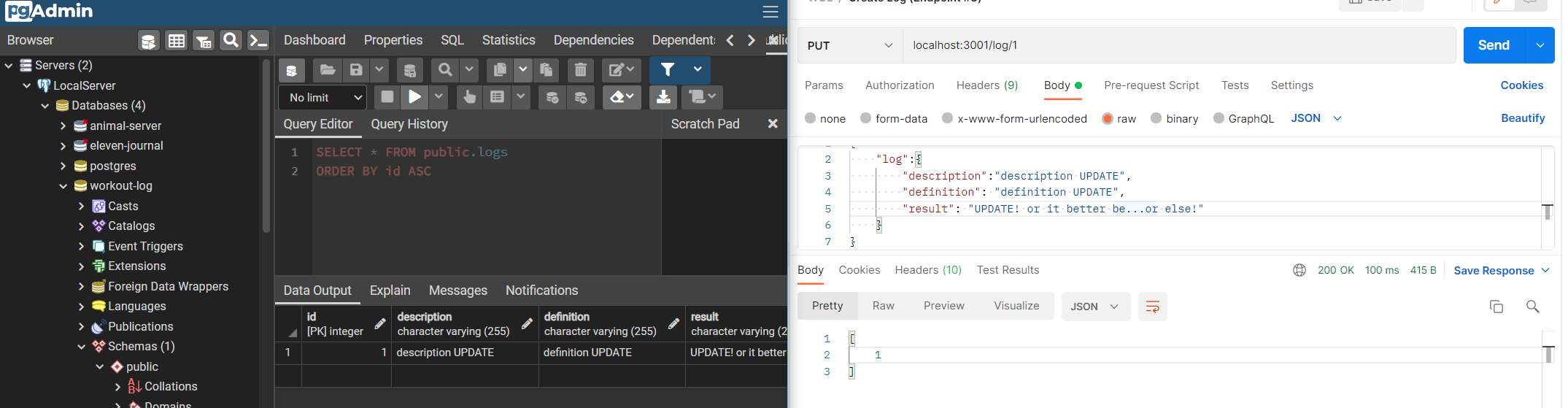Select the 'raw' body radio button
1568x408 pixels.
[1107, 118]
